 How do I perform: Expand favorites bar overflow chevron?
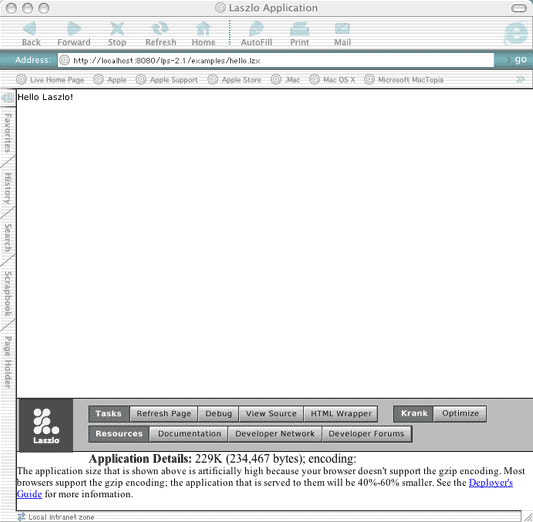(520, 80)
